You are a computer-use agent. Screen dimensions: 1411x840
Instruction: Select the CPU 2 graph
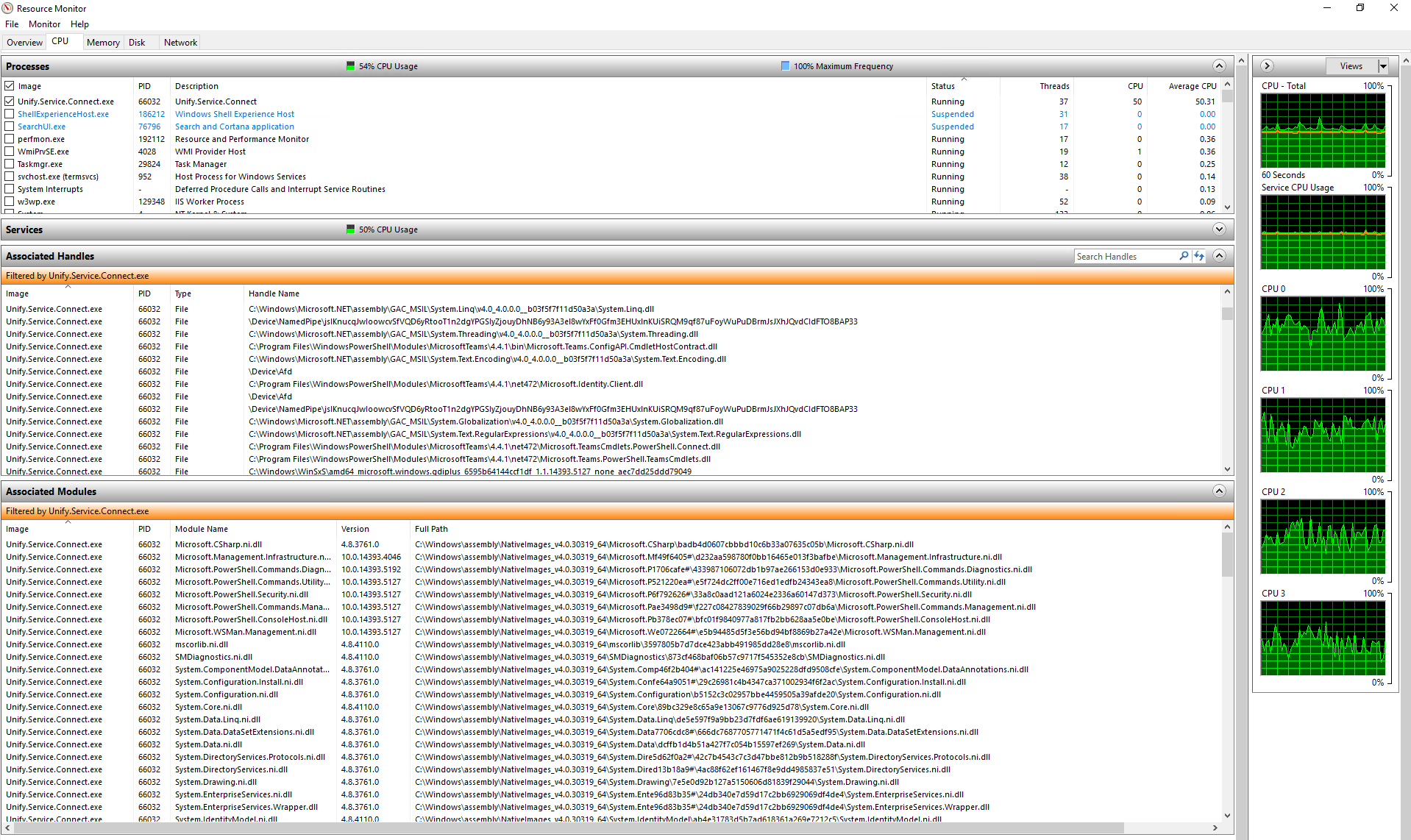[x=1323, y=537]
